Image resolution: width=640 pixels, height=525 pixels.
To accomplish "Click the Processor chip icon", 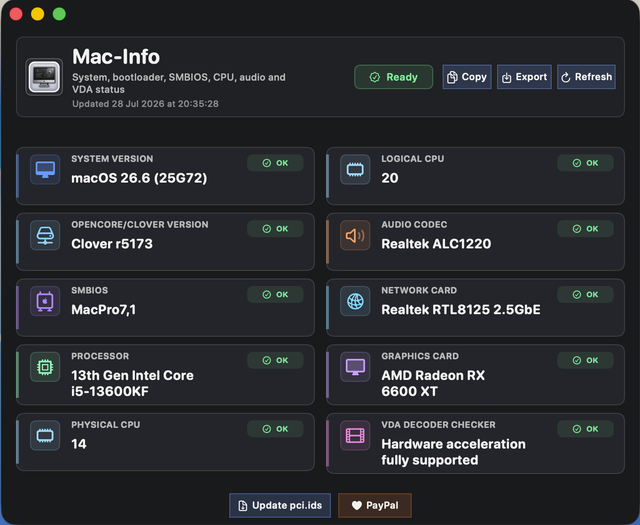I will [x=45, y=367].
